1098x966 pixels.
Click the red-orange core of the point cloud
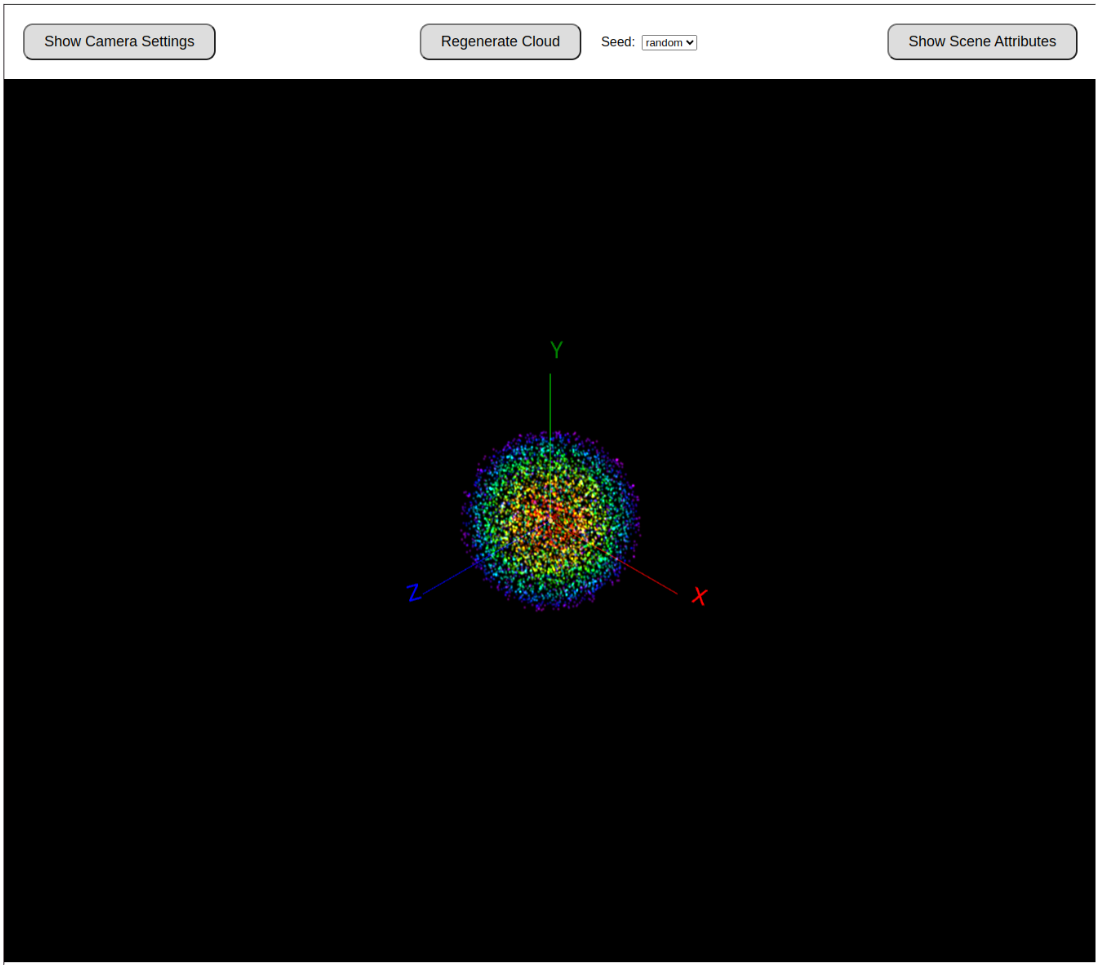pyautogui.click(x=552, y=522)
